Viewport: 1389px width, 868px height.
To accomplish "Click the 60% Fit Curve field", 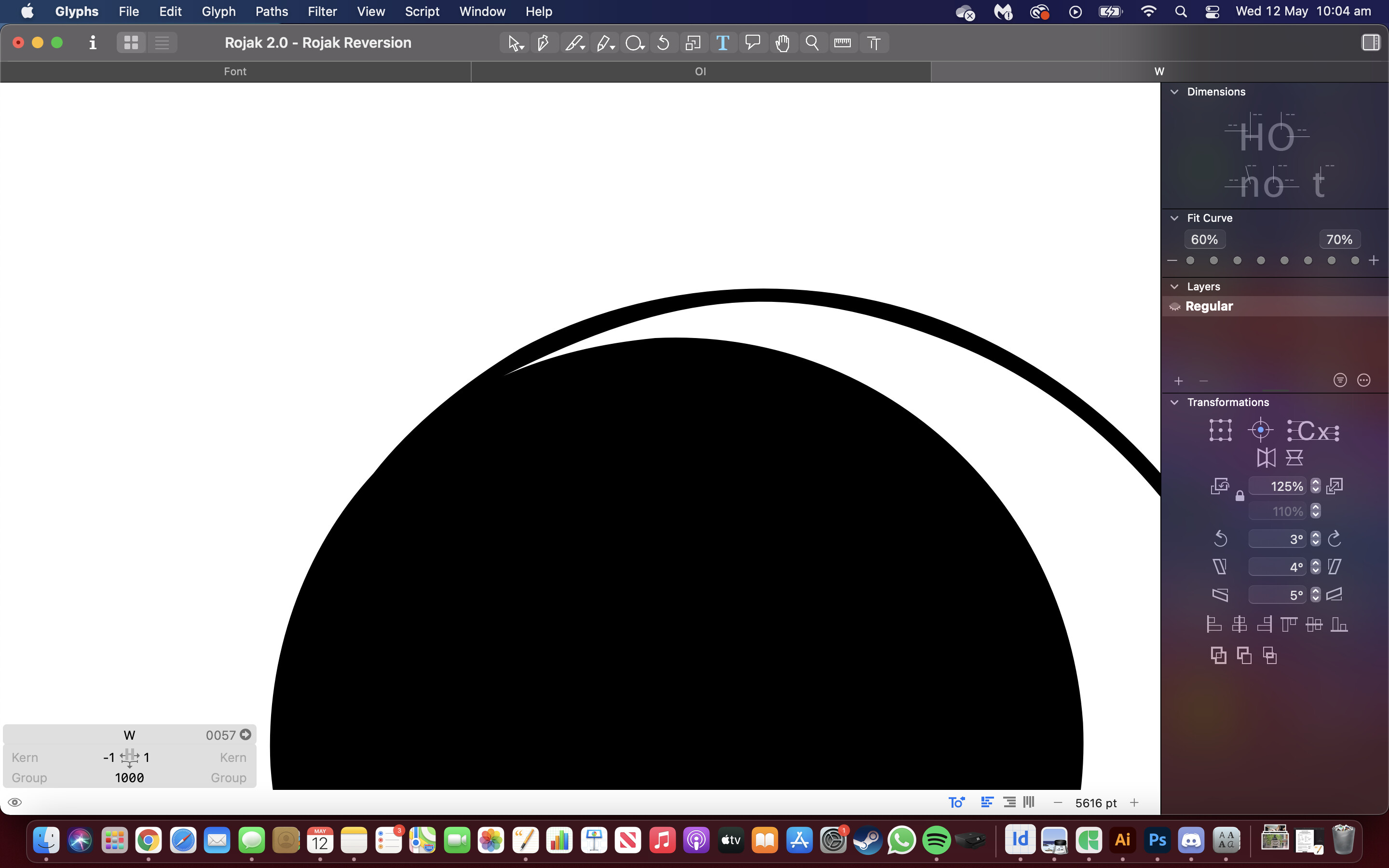I will coord(1204,239).
